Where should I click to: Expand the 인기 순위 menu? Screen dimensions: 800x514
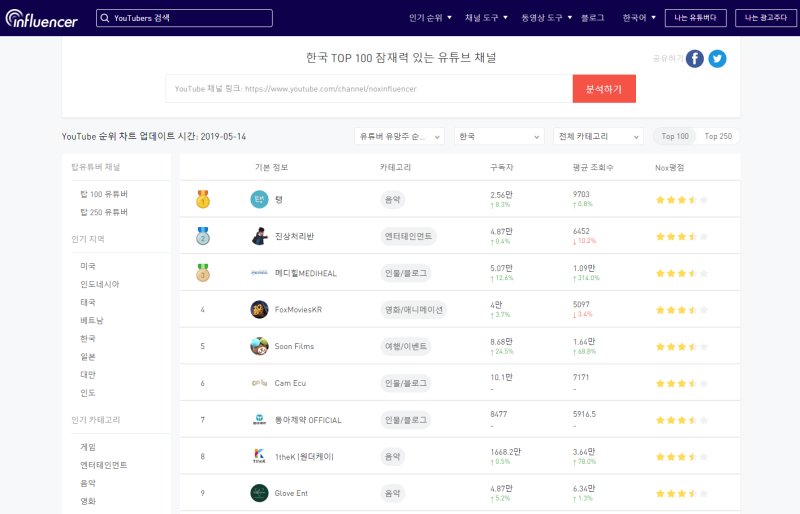[x=430, y=18]
